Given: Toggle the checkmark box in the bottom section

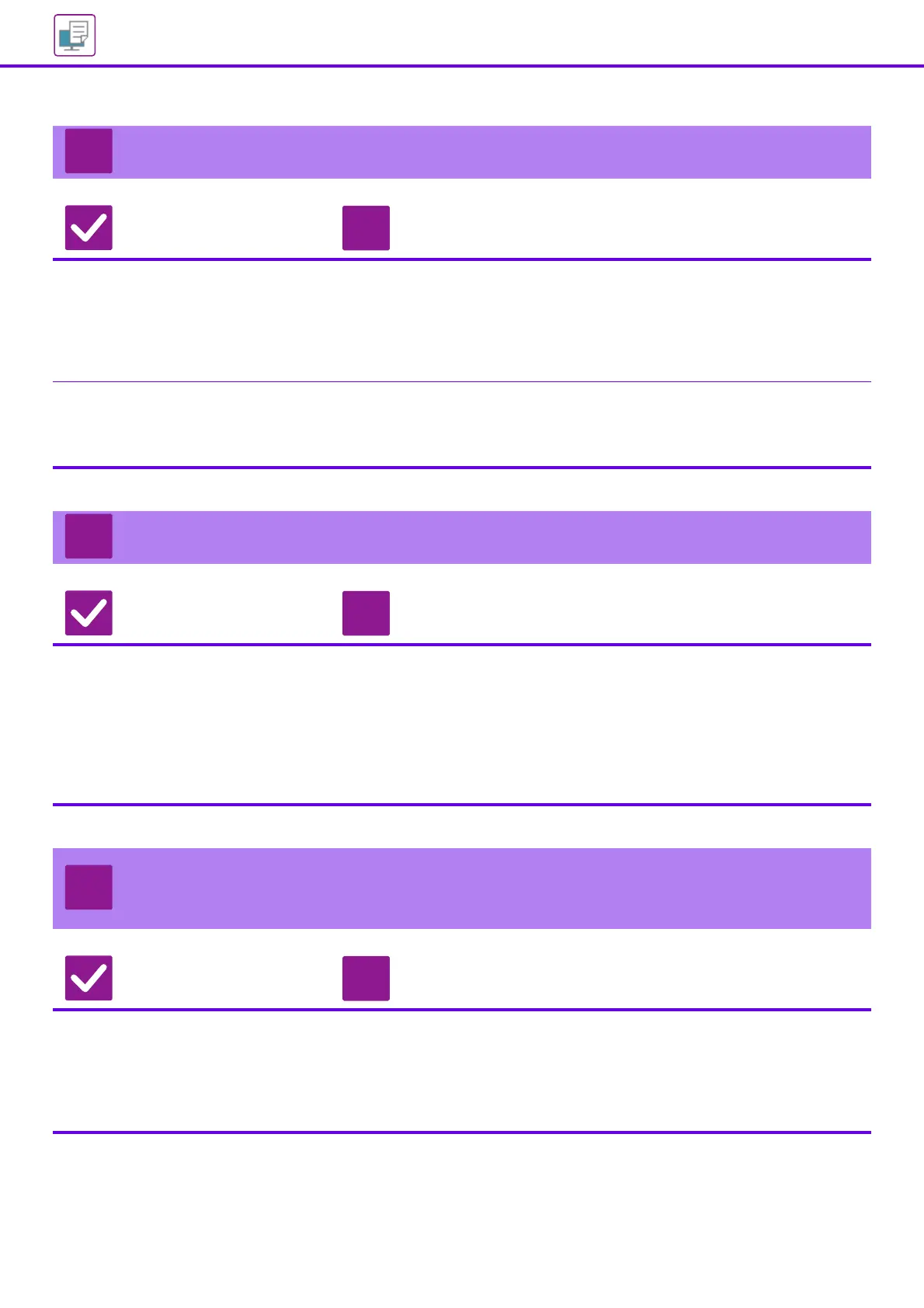Looking at the screenshot, I should [89, 978].
